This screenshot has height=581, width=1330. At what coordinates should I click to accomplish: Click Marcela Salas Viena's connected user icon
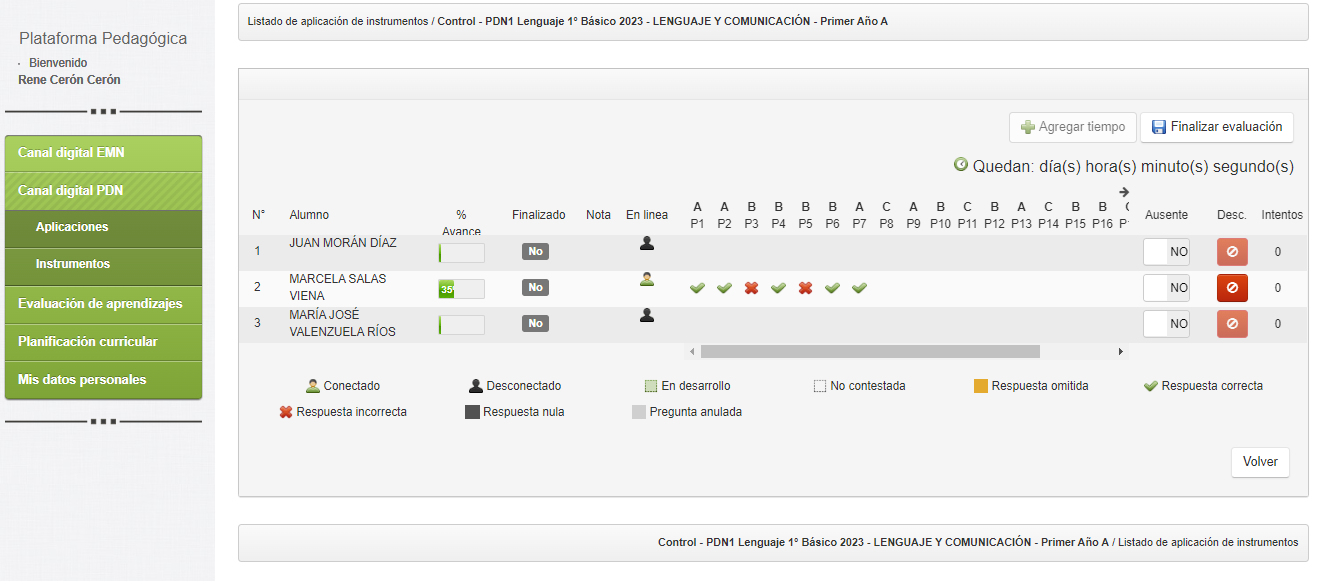tap(647, 280)
